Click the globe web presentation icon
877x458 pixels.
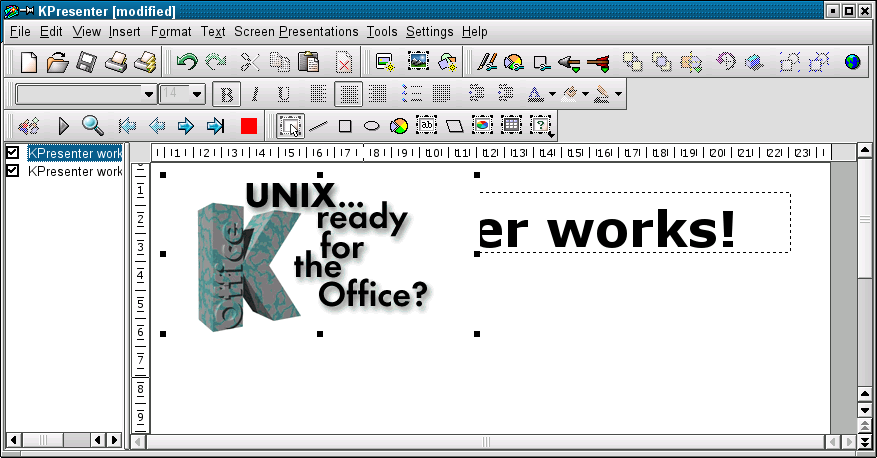pos(852,62)
